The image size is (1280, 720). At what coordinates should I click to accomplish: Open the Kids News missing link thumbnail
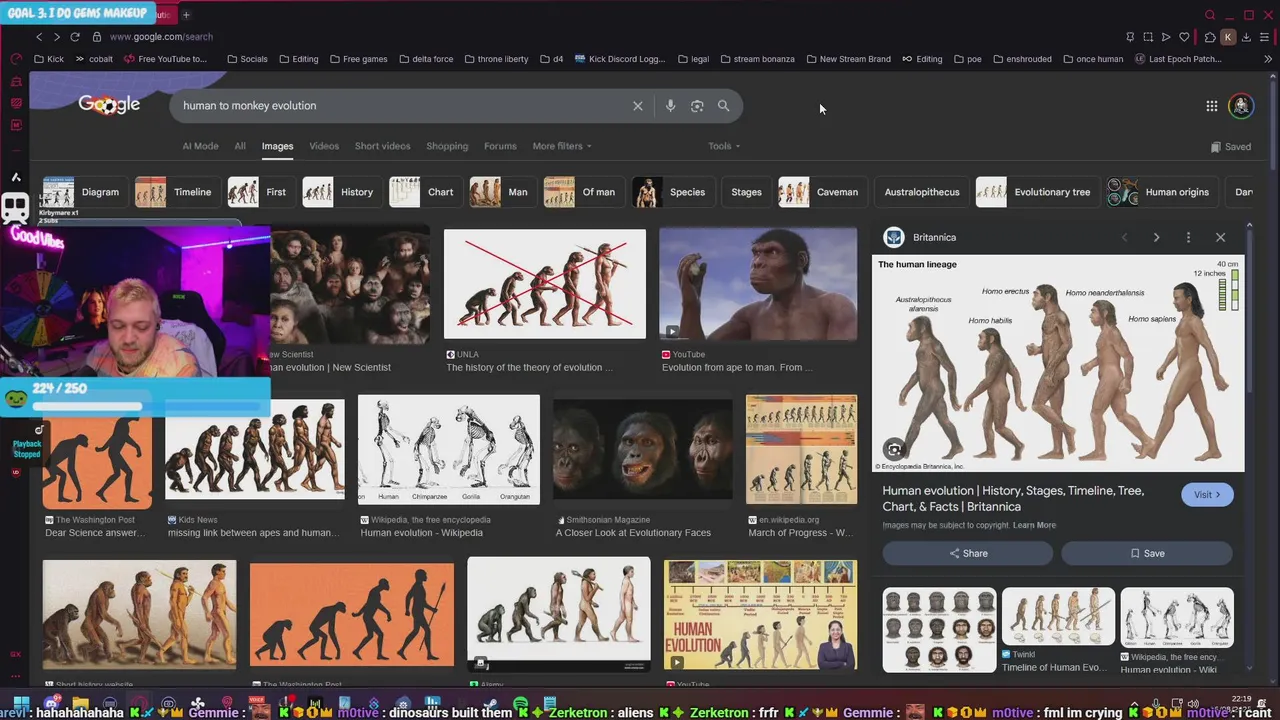tap(255, 449)
